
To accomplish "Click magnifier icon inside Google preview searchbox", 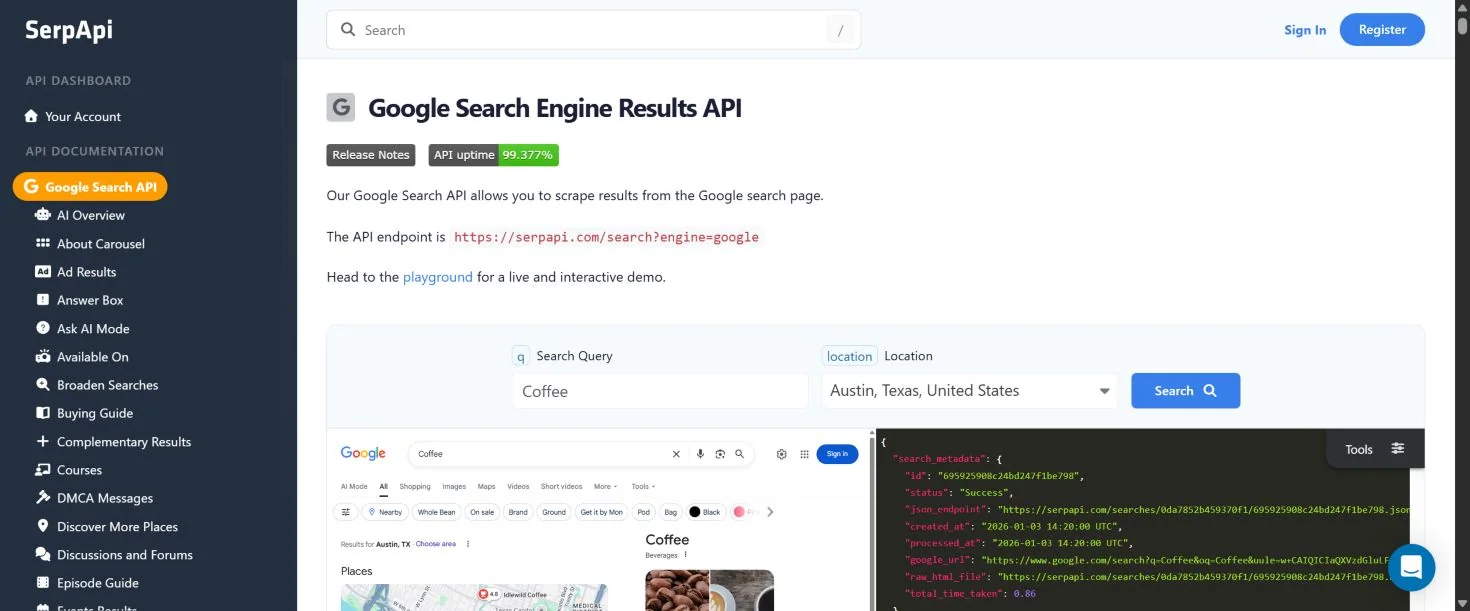I will click(x=740, y=454).
